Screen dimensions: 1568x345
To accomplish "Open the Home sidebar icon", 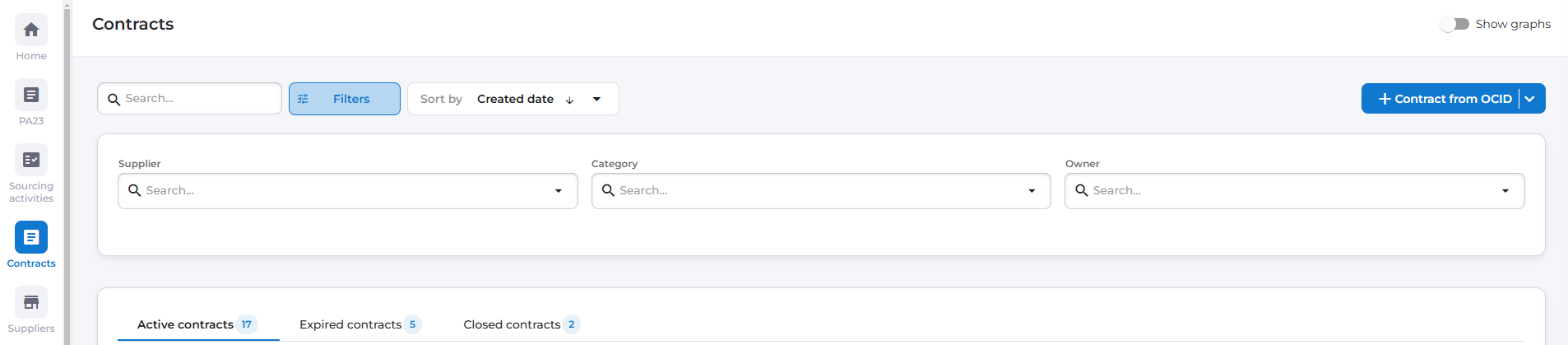I will click(x=31, y=30).
